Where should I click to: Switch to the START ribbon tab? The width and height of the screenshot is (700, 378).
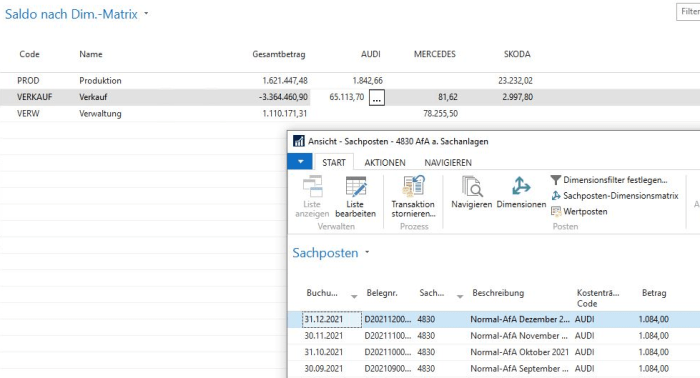(334, 162)
